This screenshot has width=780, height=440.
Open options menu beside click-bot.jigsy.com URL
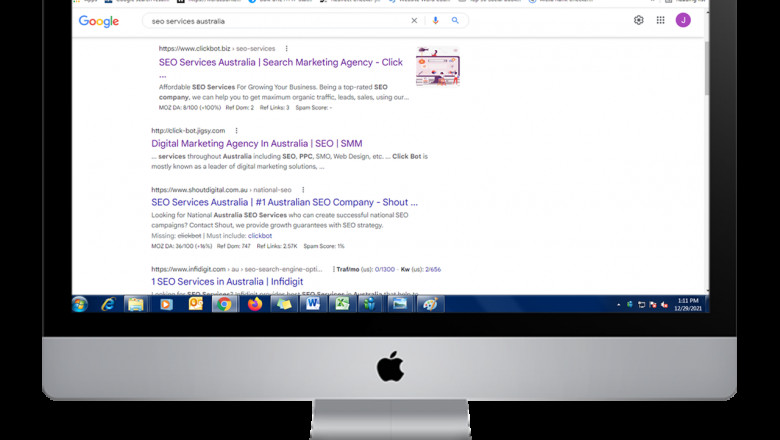coord(236,130)
